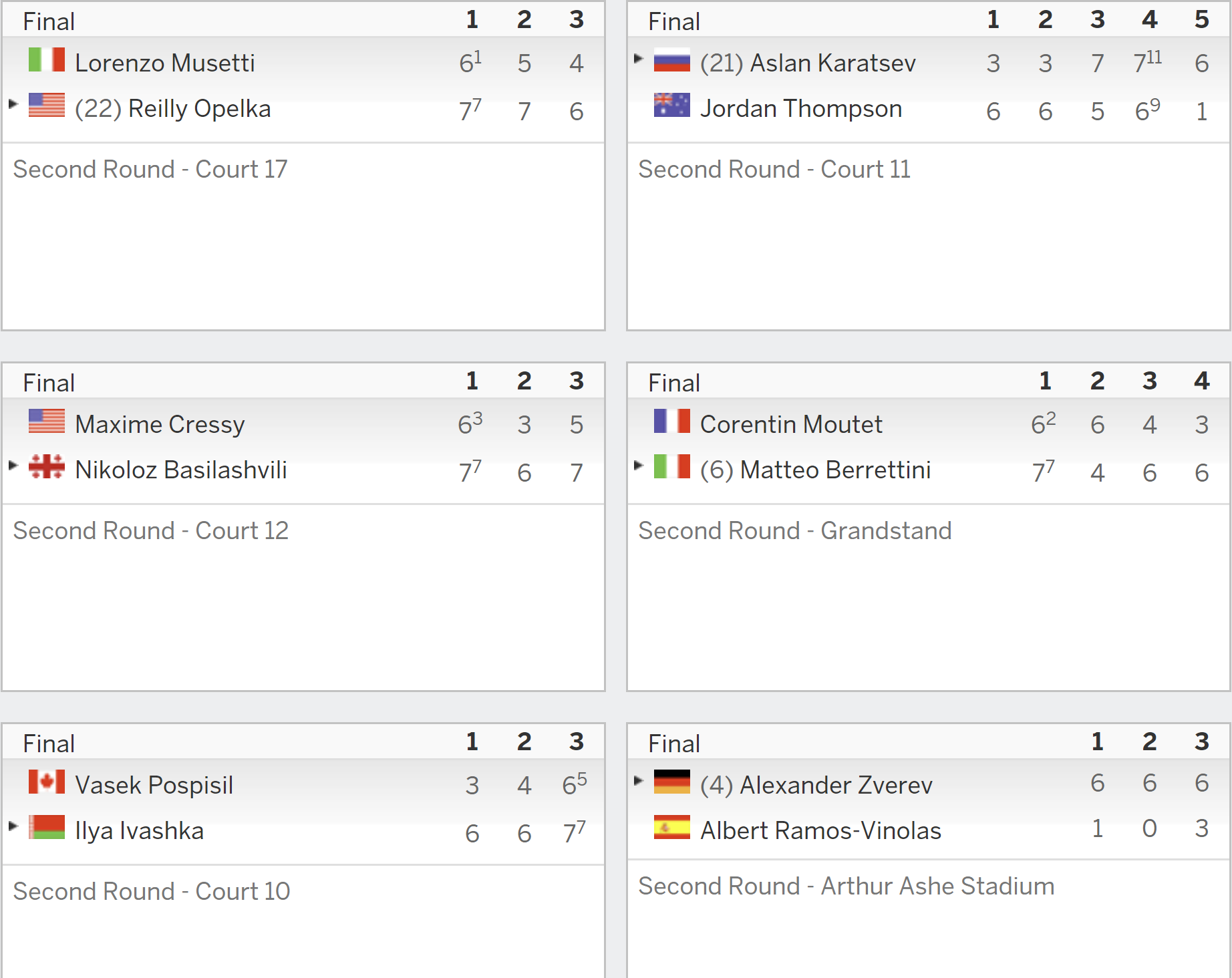Image resolution: width=1232 pixels, height=978 pixels.
Task: Click the Second Round - Arthur Ashe Stadium label
Action: [846, 886]
